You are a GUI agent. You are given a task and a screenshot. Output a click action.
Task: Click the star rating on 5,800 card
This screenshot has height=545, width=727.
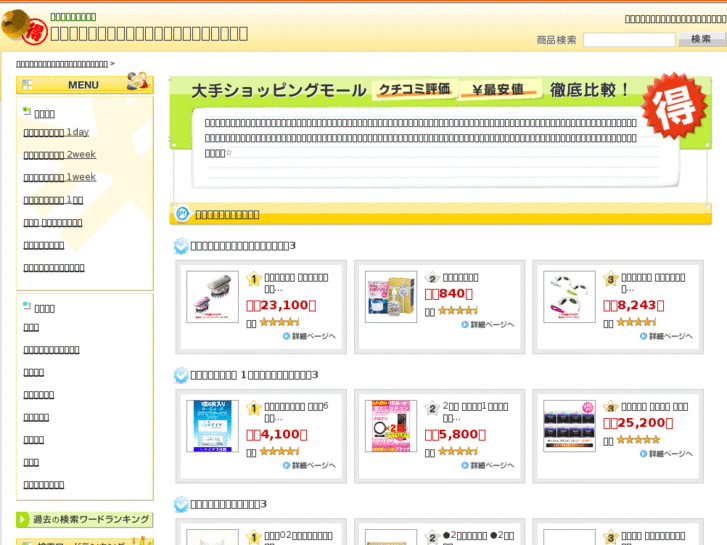(x=458, y=451)
